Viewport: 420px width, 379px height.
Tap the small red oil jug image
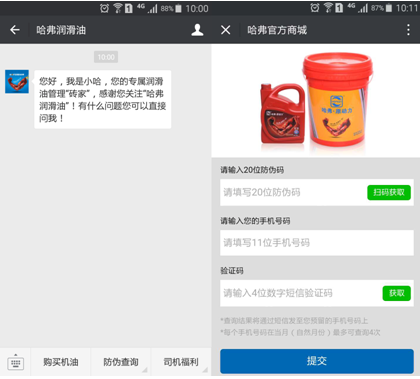tap(283, 113)
